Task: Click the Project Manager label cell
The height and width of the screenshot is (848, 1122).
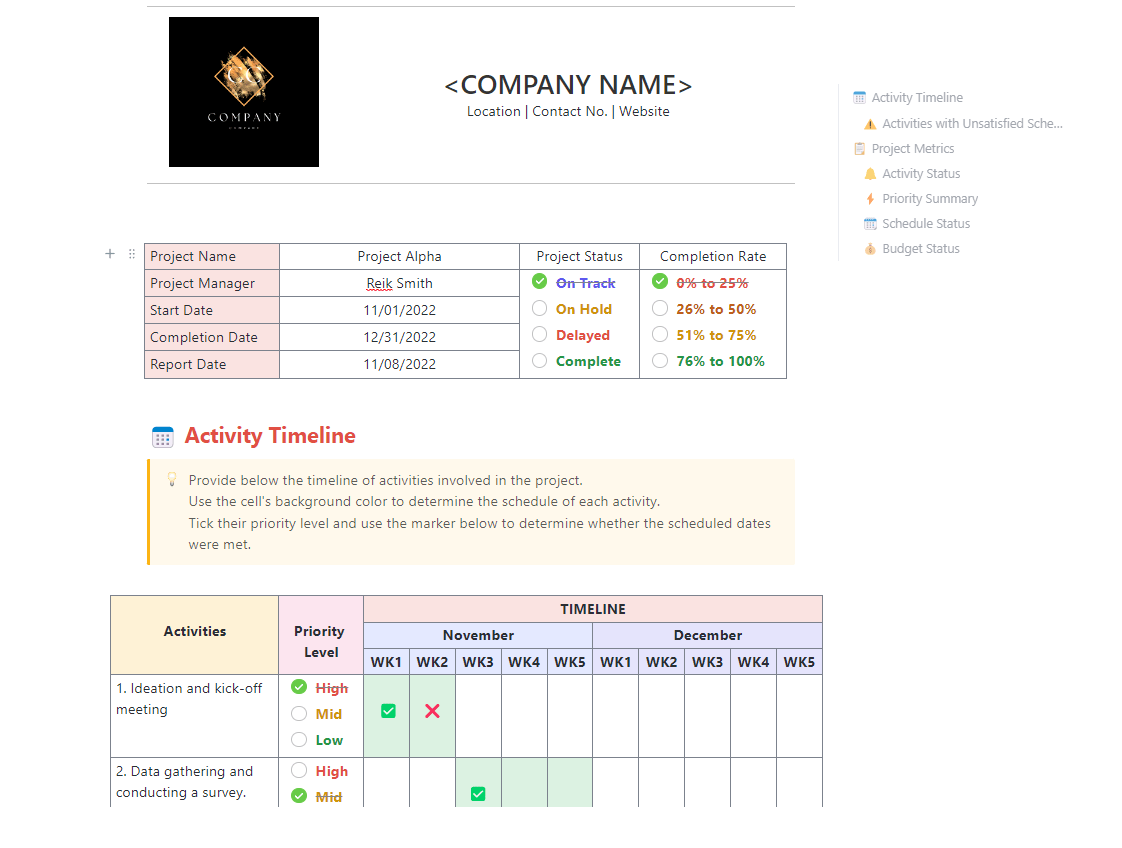Action: click(212, 283)
